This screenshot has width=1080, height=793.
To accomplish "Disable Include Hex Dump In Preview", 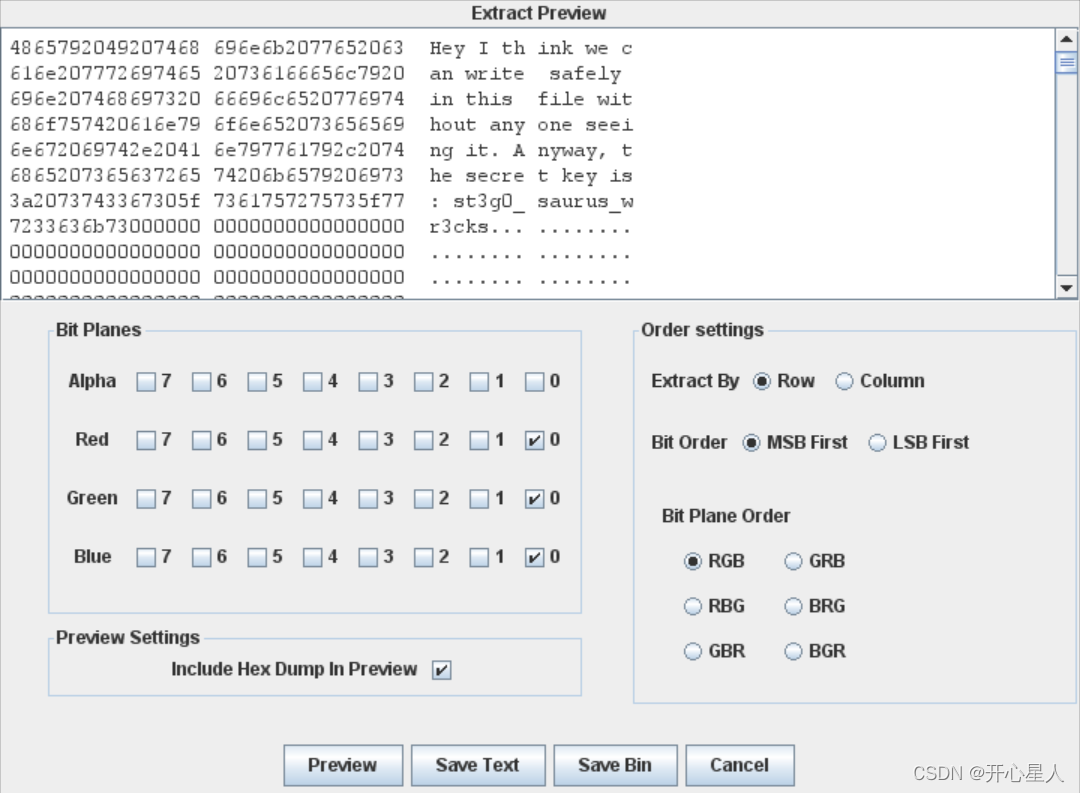I will coord(442,670).
